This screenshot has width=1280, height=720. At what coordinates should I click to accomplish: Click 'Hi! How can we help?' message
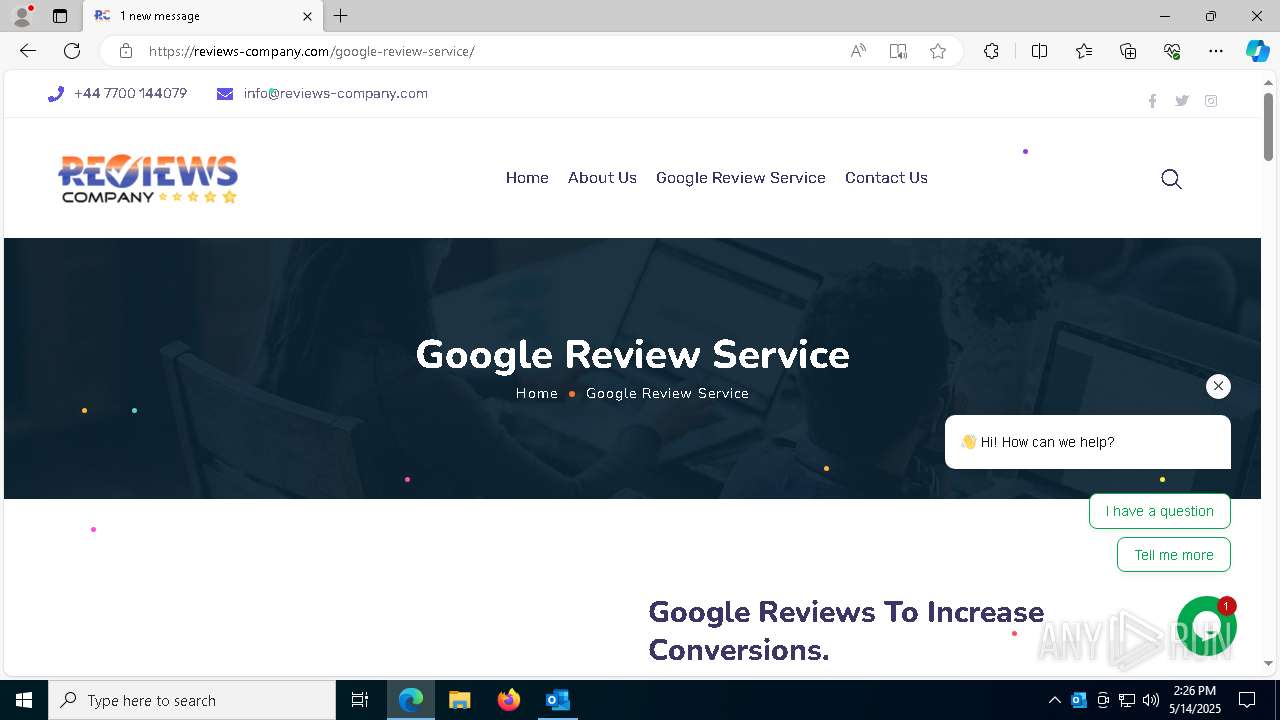pos(1088,442)
